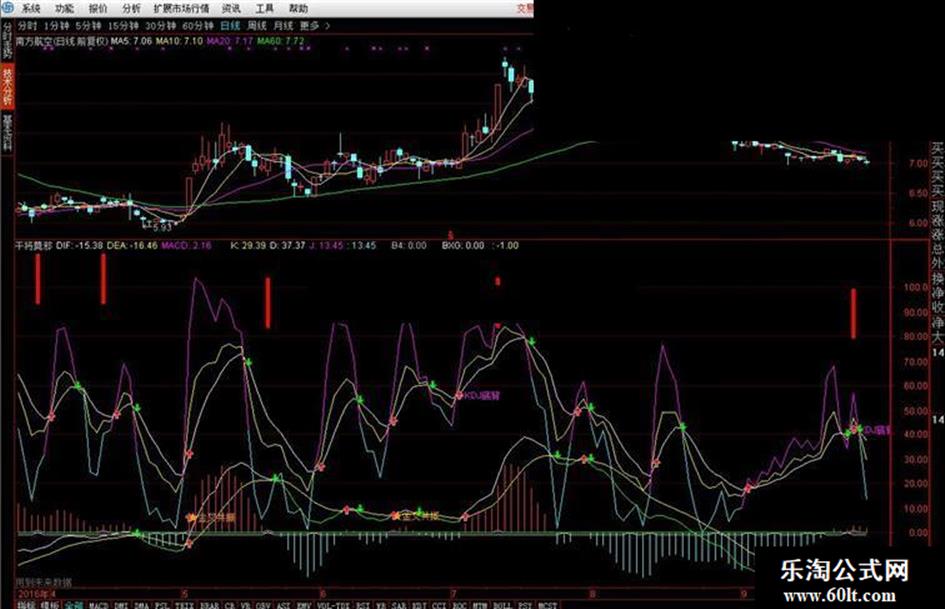
Task: Switch indicator to EMV
Action: tap(303, 604)
